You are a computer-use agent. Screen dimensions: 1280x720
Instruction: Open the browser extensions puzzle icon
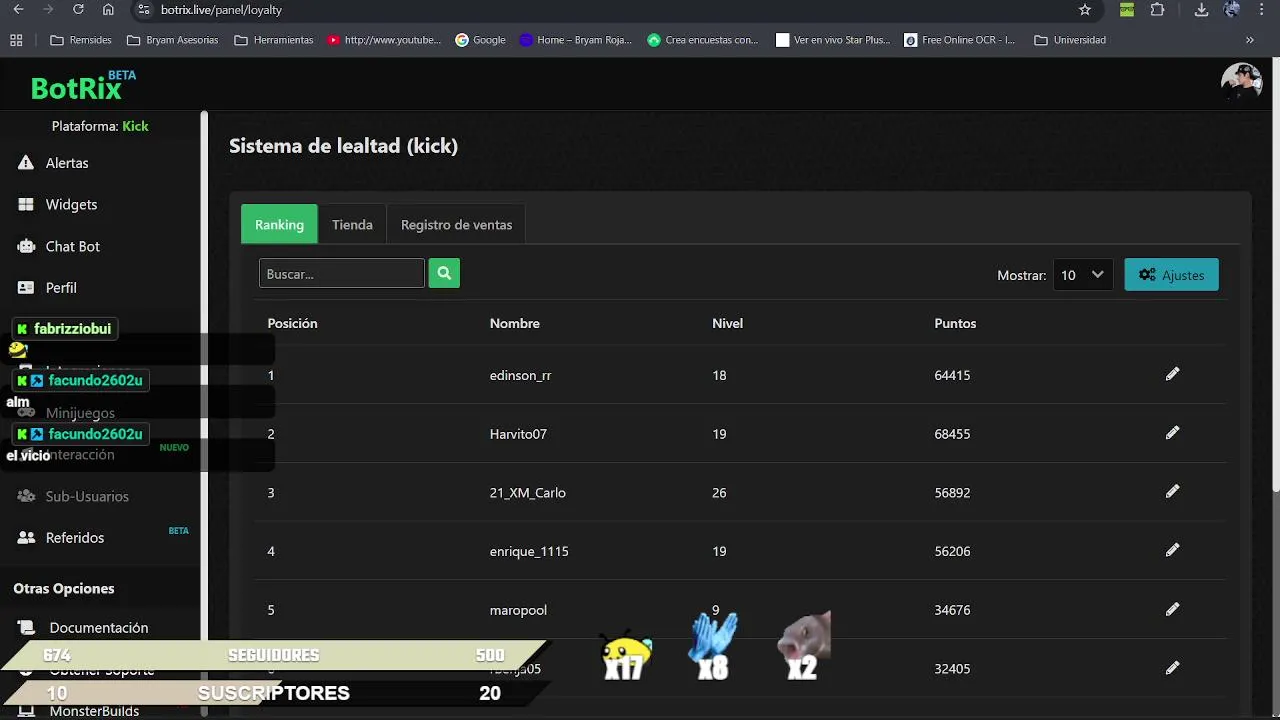coord(1157,10)
